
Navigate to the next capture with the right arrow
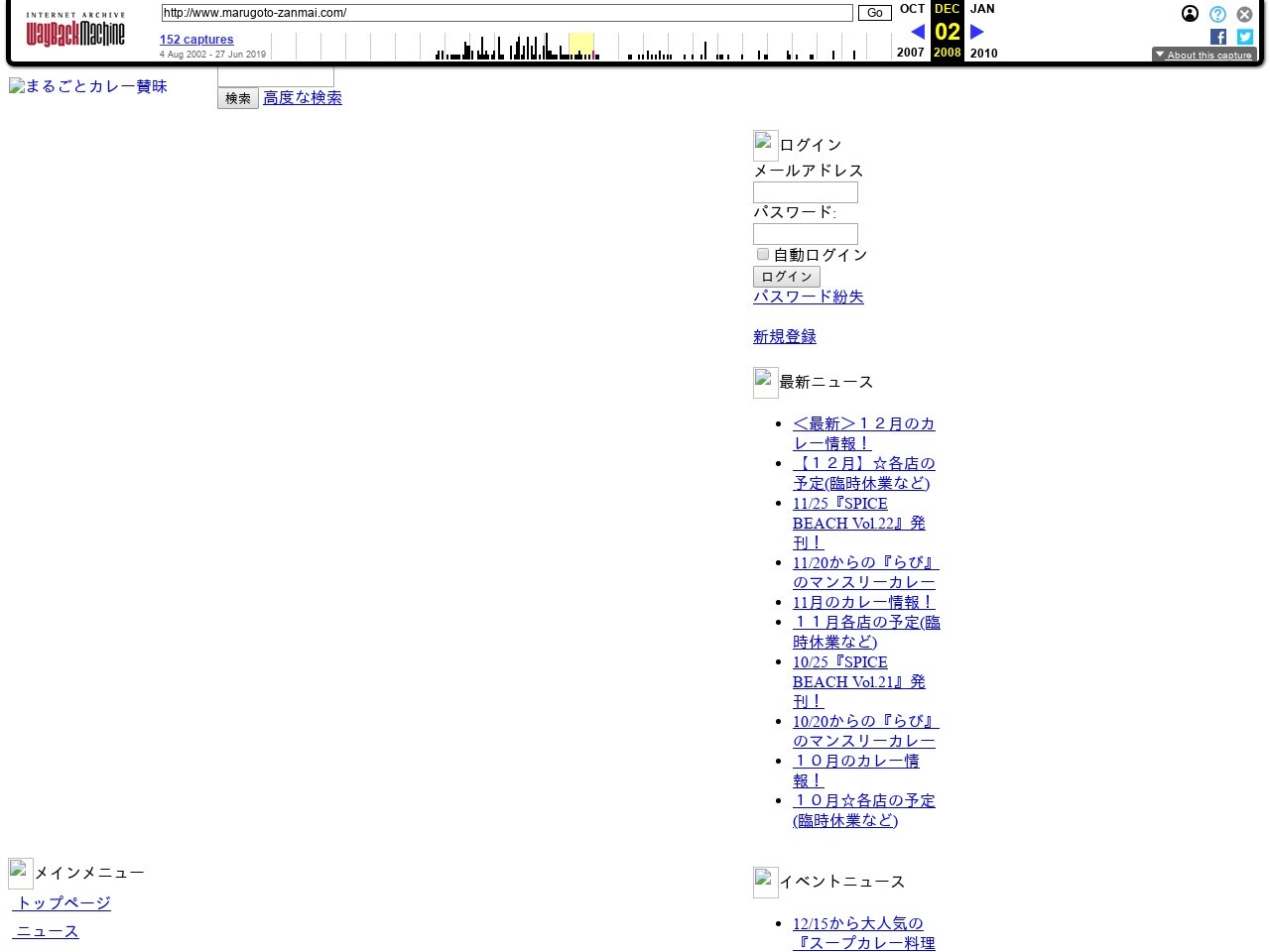pos(977,31)
